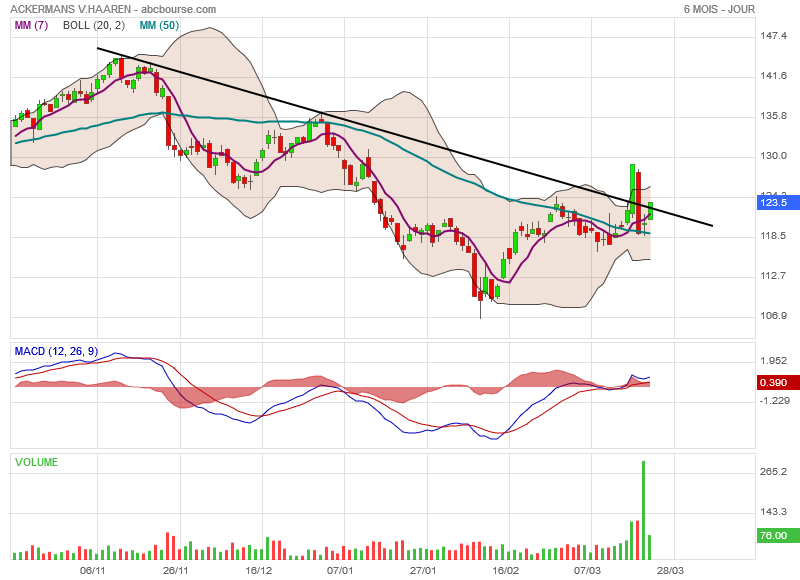
Task: Click the 26/11 date label
Action: pos(176,570)
